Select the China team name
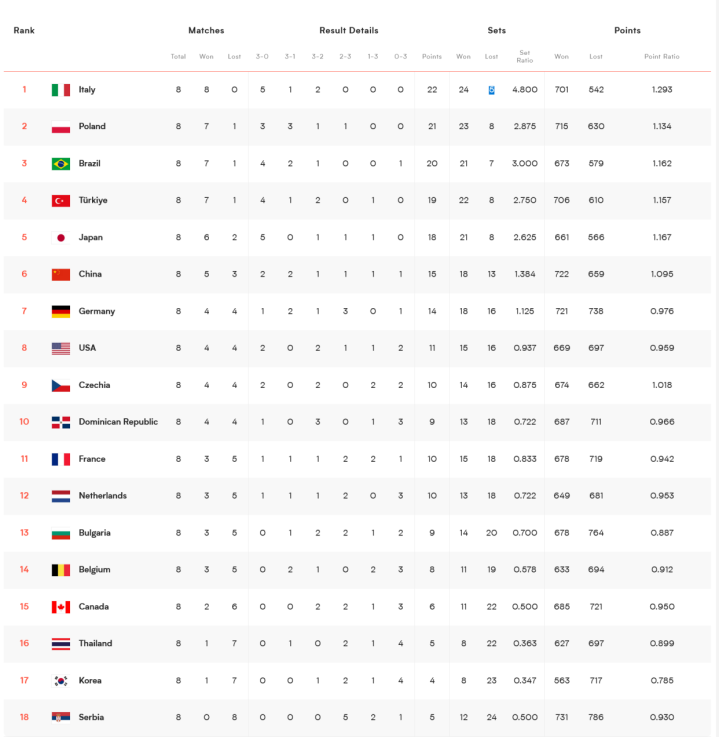The height and width of the screenshot is (737, 719). [90, 274]
